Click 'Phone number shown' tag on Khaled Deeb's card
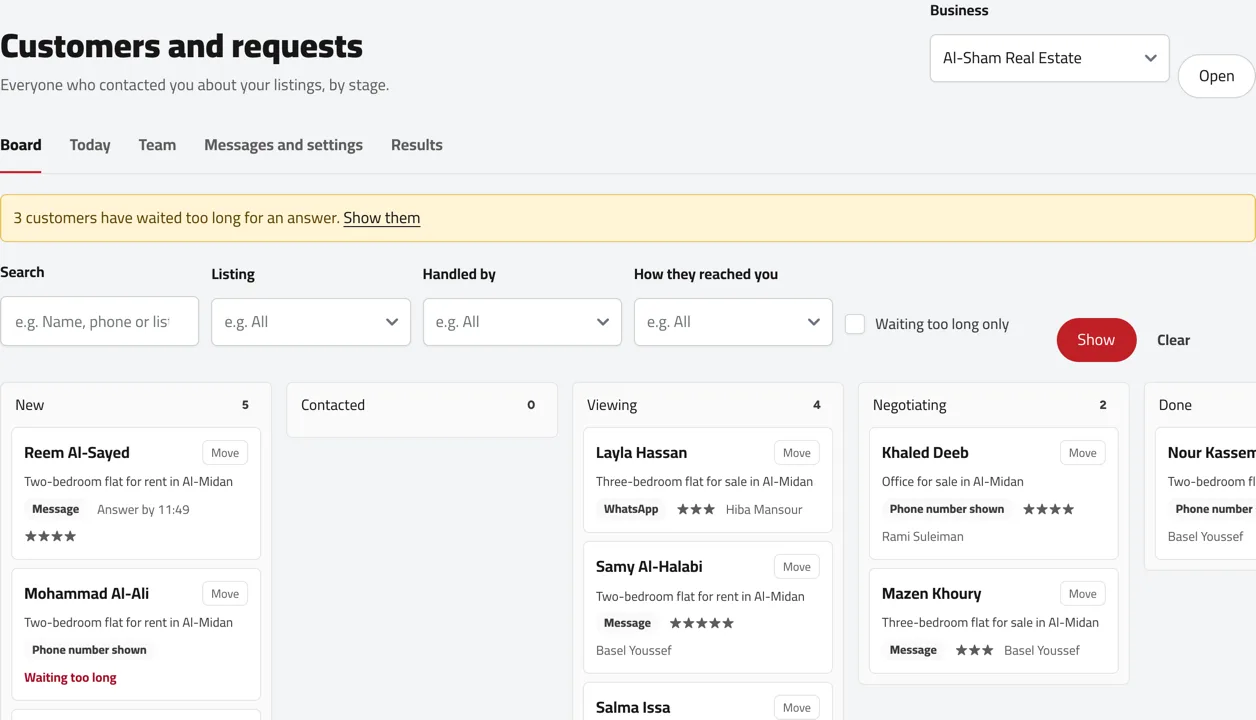 [x=947, y=509]
